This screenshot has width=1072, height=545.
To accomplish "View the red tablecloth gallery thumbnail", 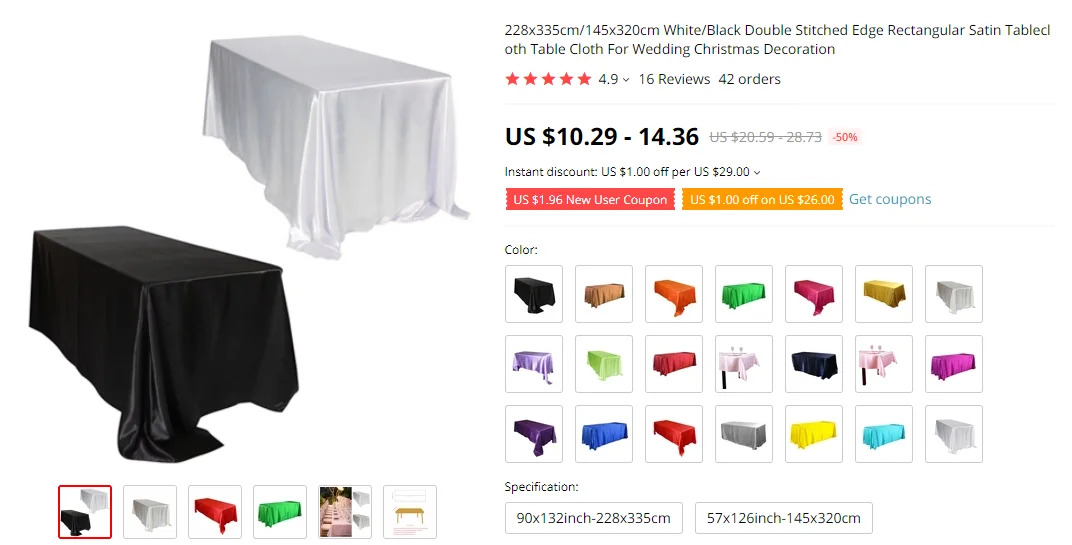I will coord(215,511).
